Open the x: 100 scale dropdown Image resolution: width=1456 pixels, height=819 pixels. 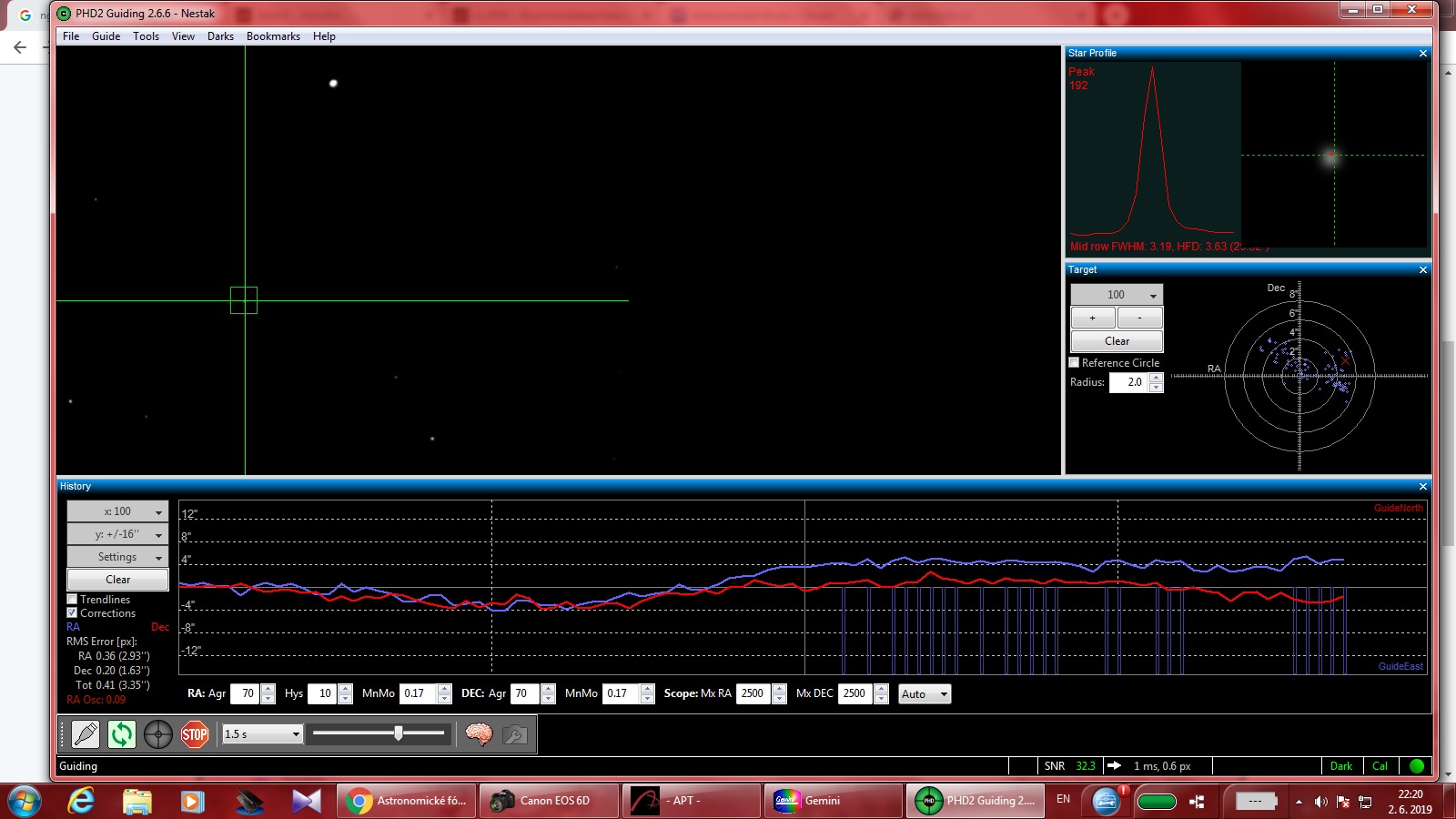(x=117, y=511)
